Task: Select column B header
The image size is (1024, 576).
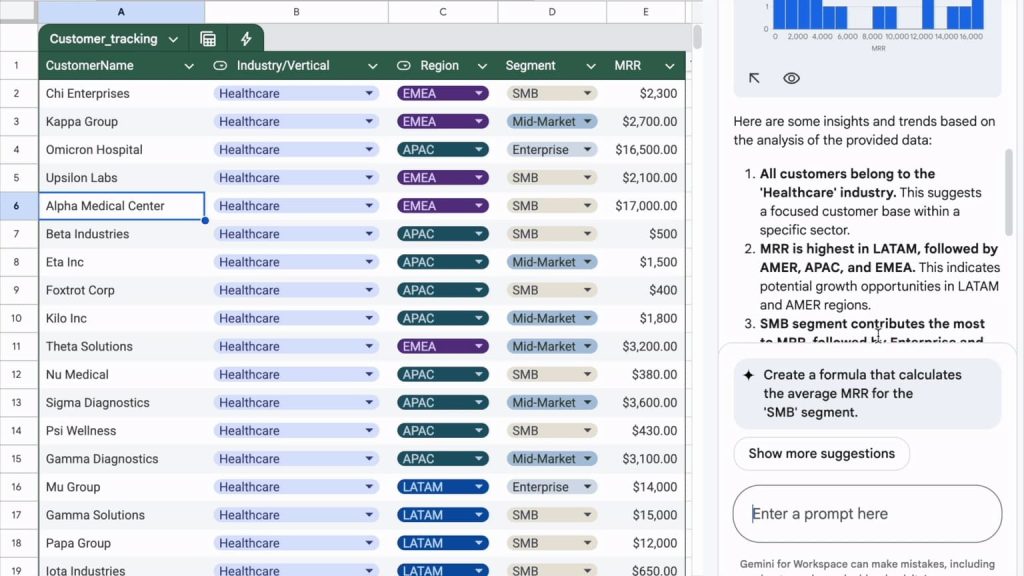Action: coord(296,12)
